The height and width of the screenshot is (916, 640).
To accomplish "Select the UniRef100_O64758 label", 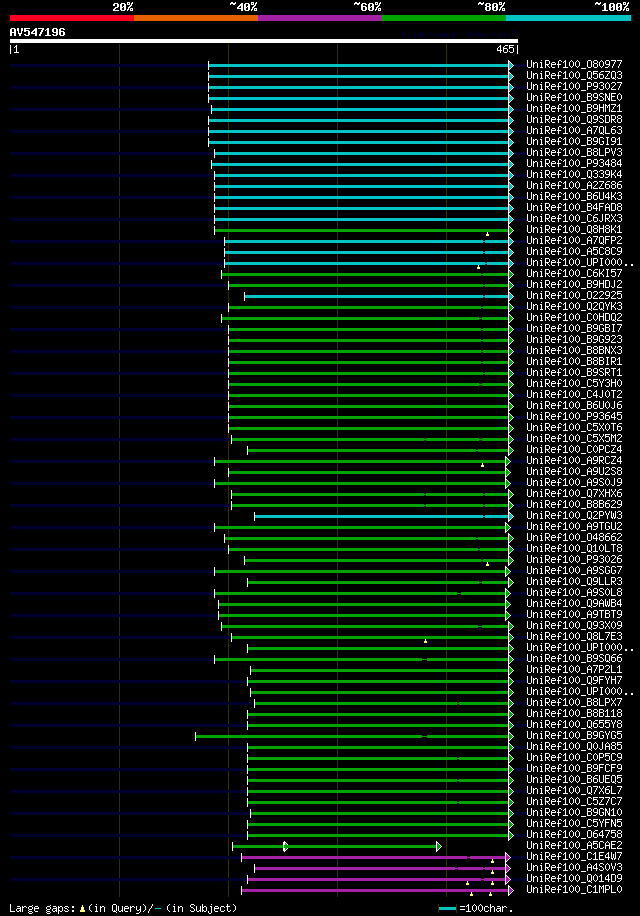I will [574, 835].
